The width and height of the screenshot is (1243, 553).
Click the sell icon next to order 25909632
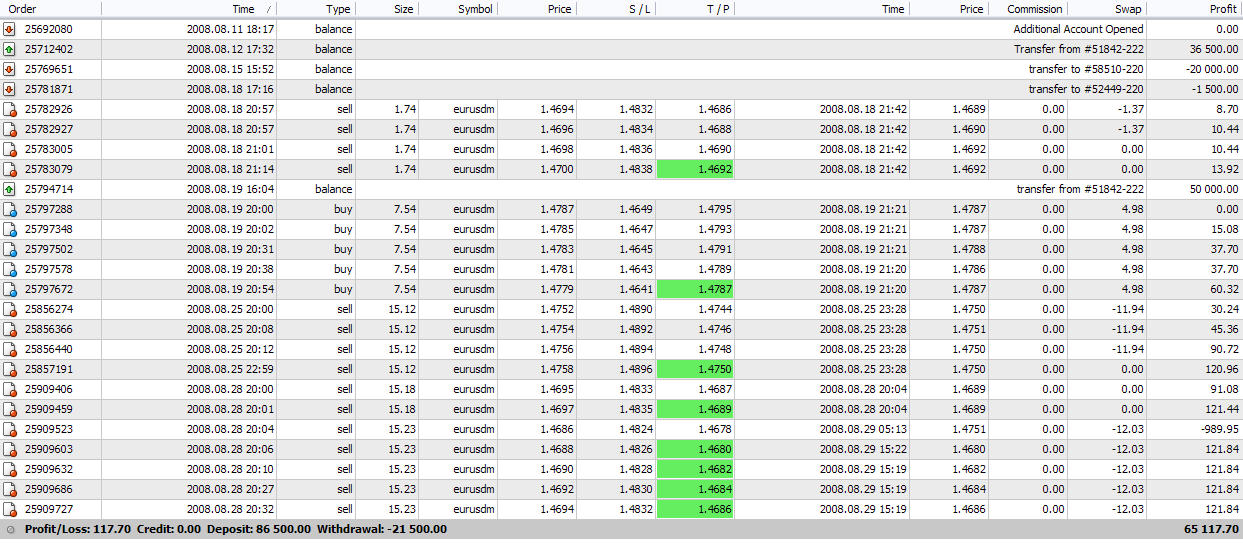tap(9, 469)
